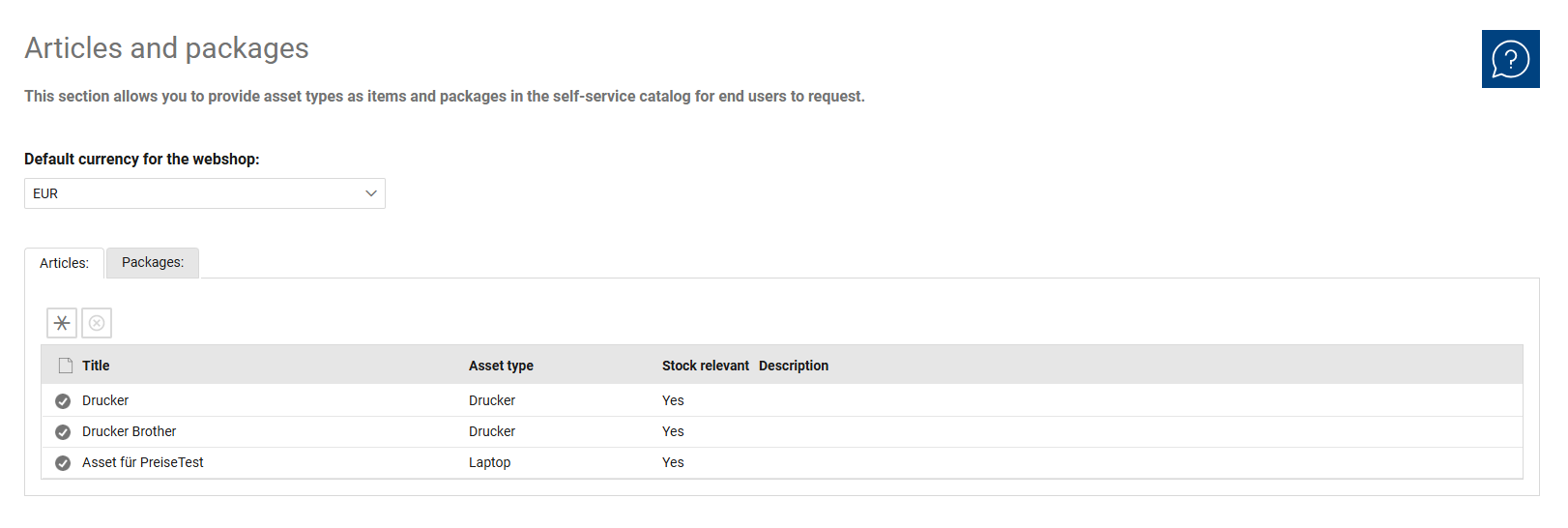The image size is (1568, 528).
Task: Click the 'Laptop' asset type cell
Action: click(x=490, y=462)
